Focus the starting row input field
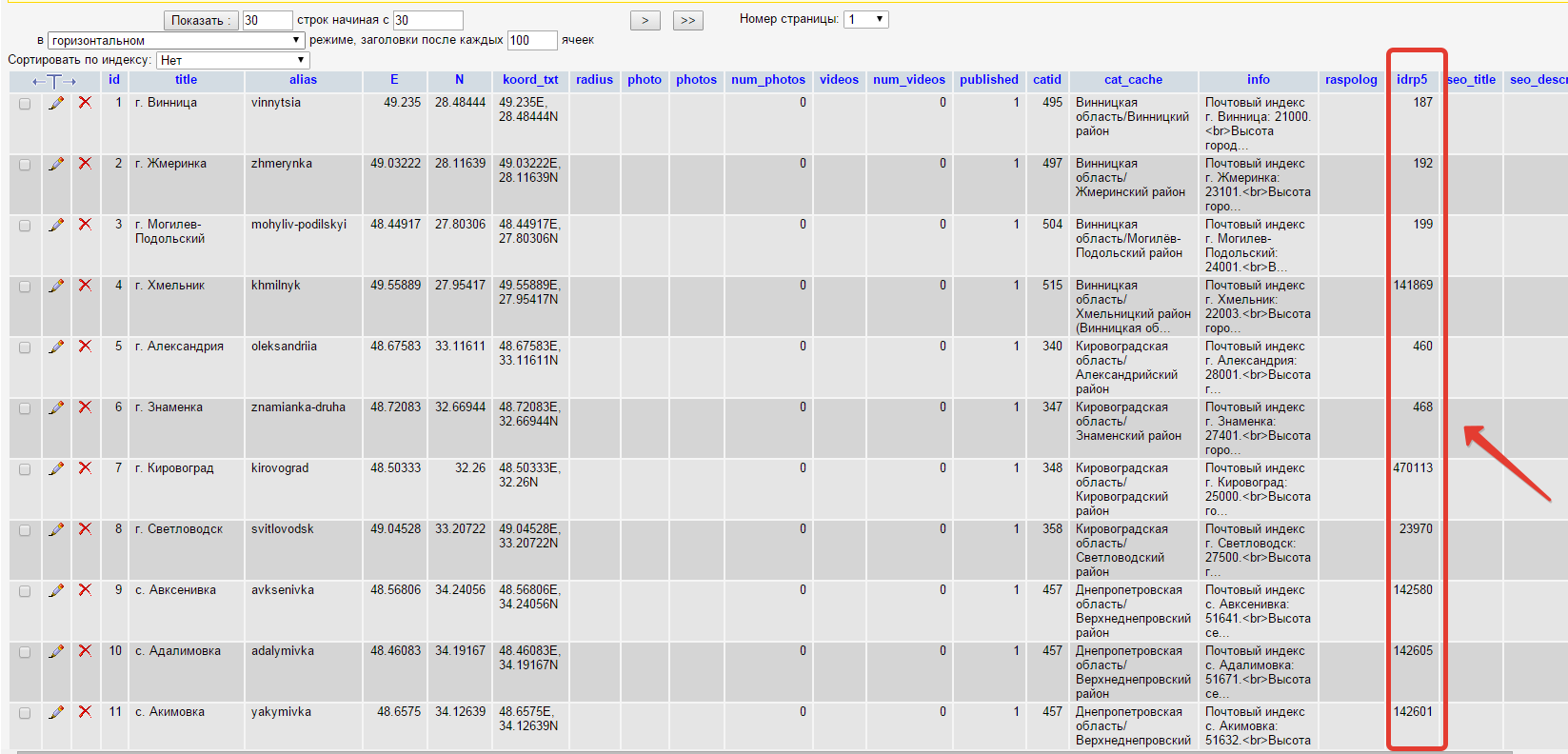This screenshot has width=1568, height=754. coord(428,20)
